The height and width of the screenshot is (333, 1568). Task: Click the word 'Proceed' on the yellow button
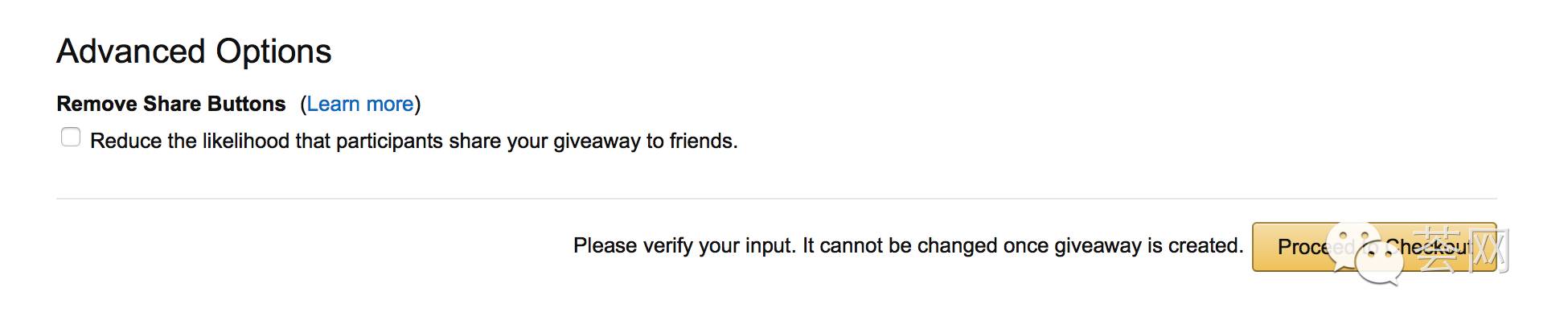[x=1317, y=246]
